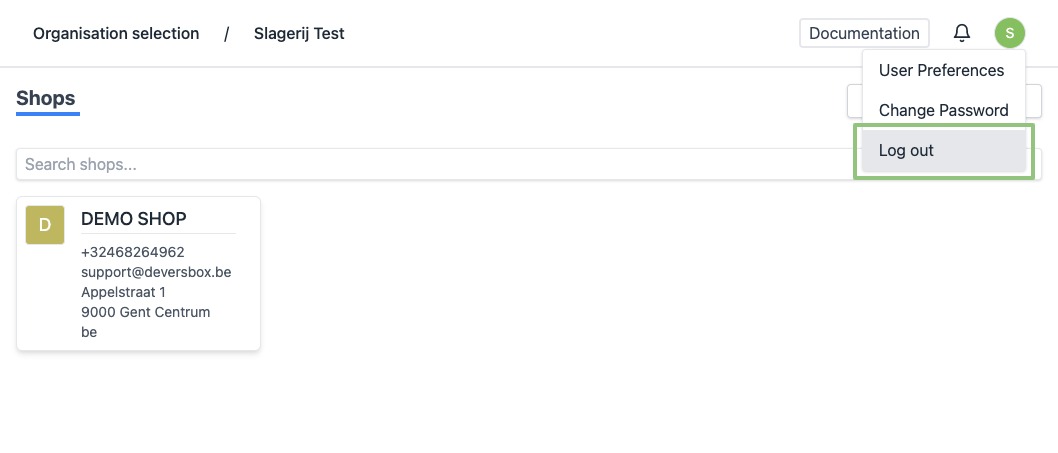Select Change Password in the user menu

(x=943, y=110)
